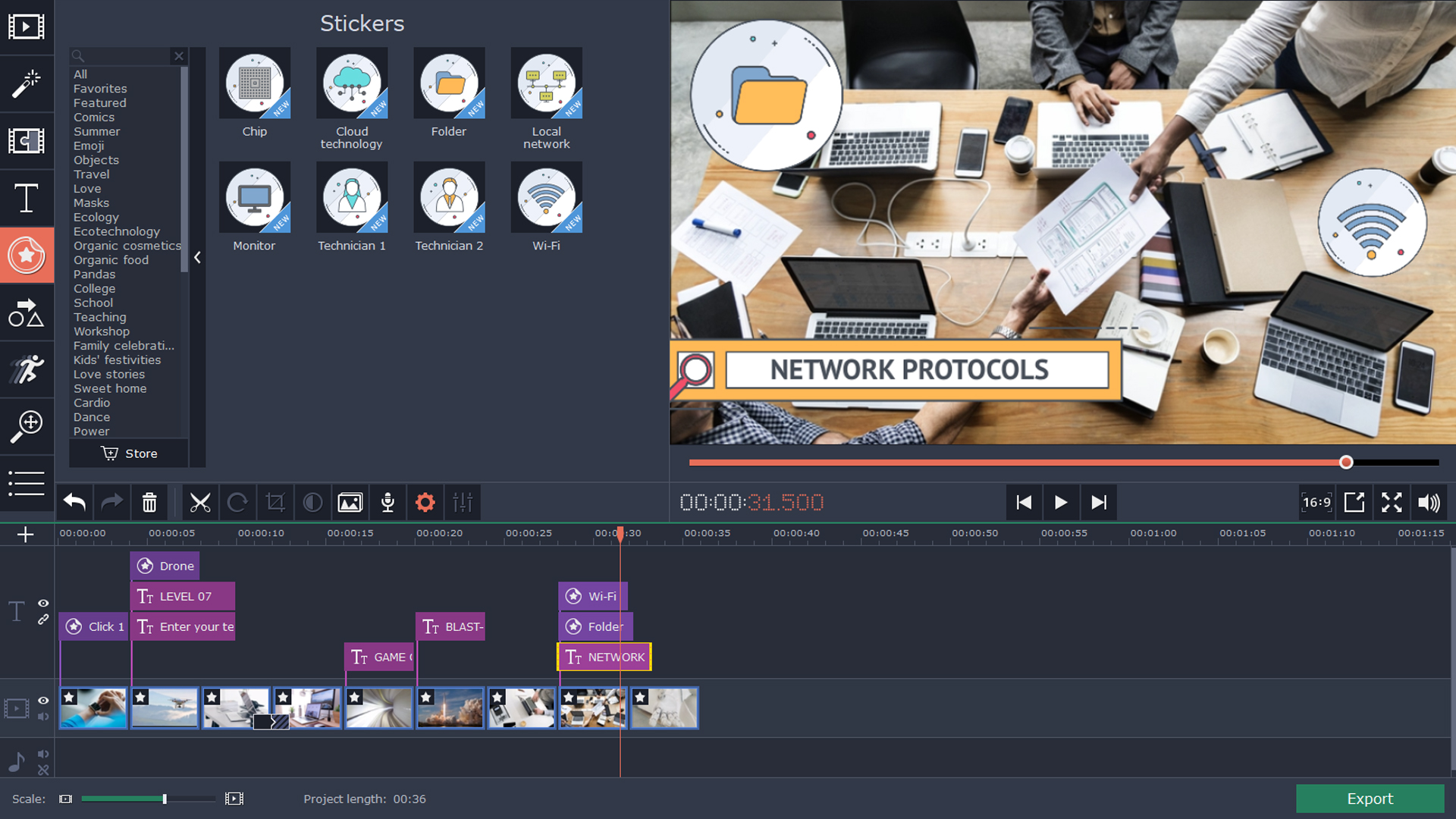Open the Filters panel with the magic wand icon

[x=27, y=83]
